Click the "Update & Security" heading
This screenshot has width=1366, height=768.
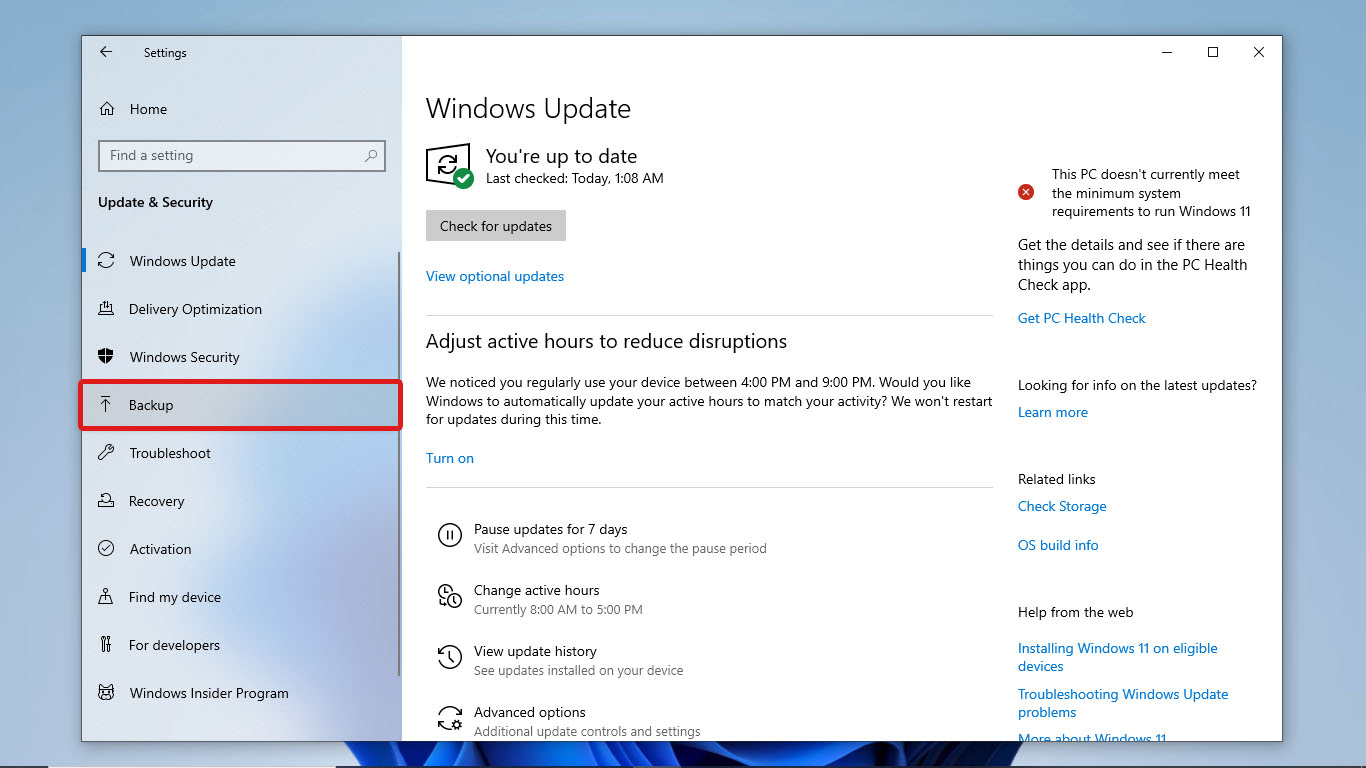click(x=155, y=202)
